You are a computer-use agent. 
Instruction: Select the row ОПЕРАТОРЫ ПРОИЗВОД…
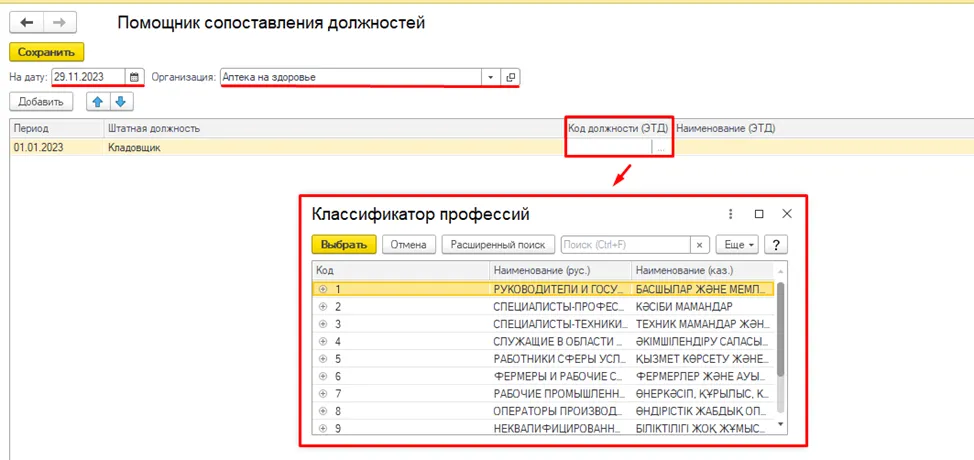(543, 411)
